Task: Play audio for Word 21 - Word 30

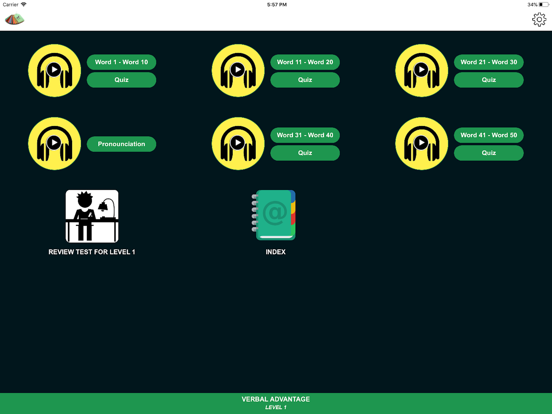Action: click(422, 70)
